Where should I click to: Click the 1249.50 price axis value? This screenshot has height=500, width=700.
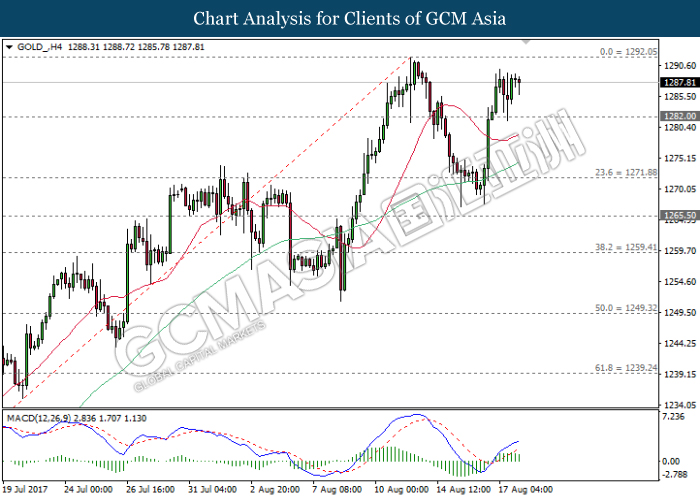680,312
